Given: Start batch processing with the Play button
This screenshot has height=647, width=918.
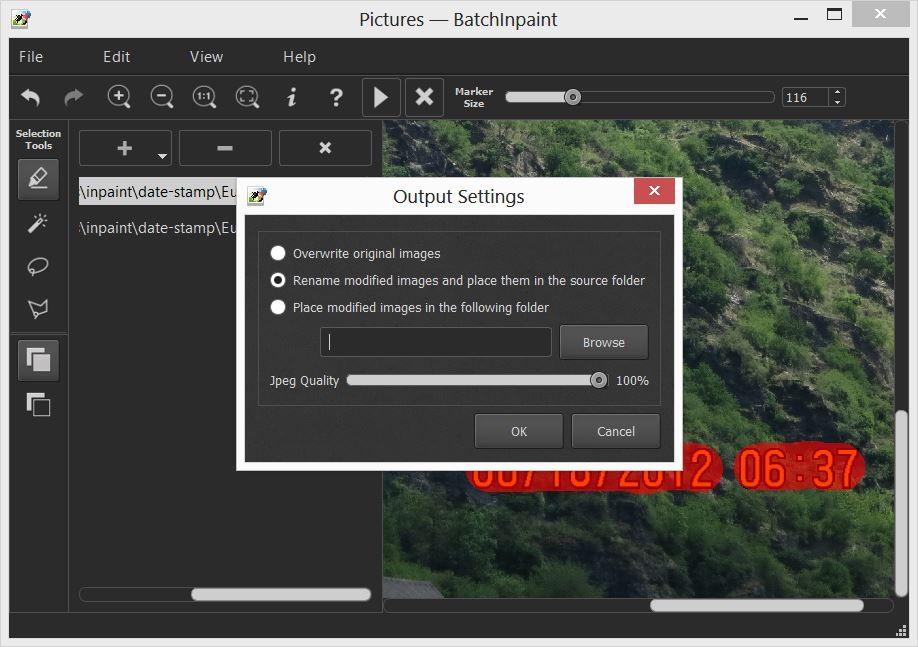Looking at the screenshot, I should [x=381, y=97].
